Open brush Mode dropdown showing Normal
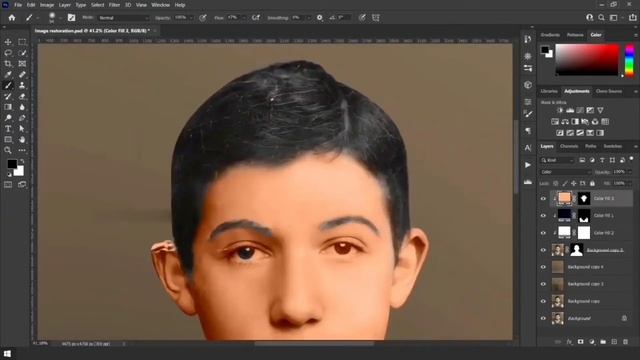Screen dimensions: 640x360 [x=124, y=18]
